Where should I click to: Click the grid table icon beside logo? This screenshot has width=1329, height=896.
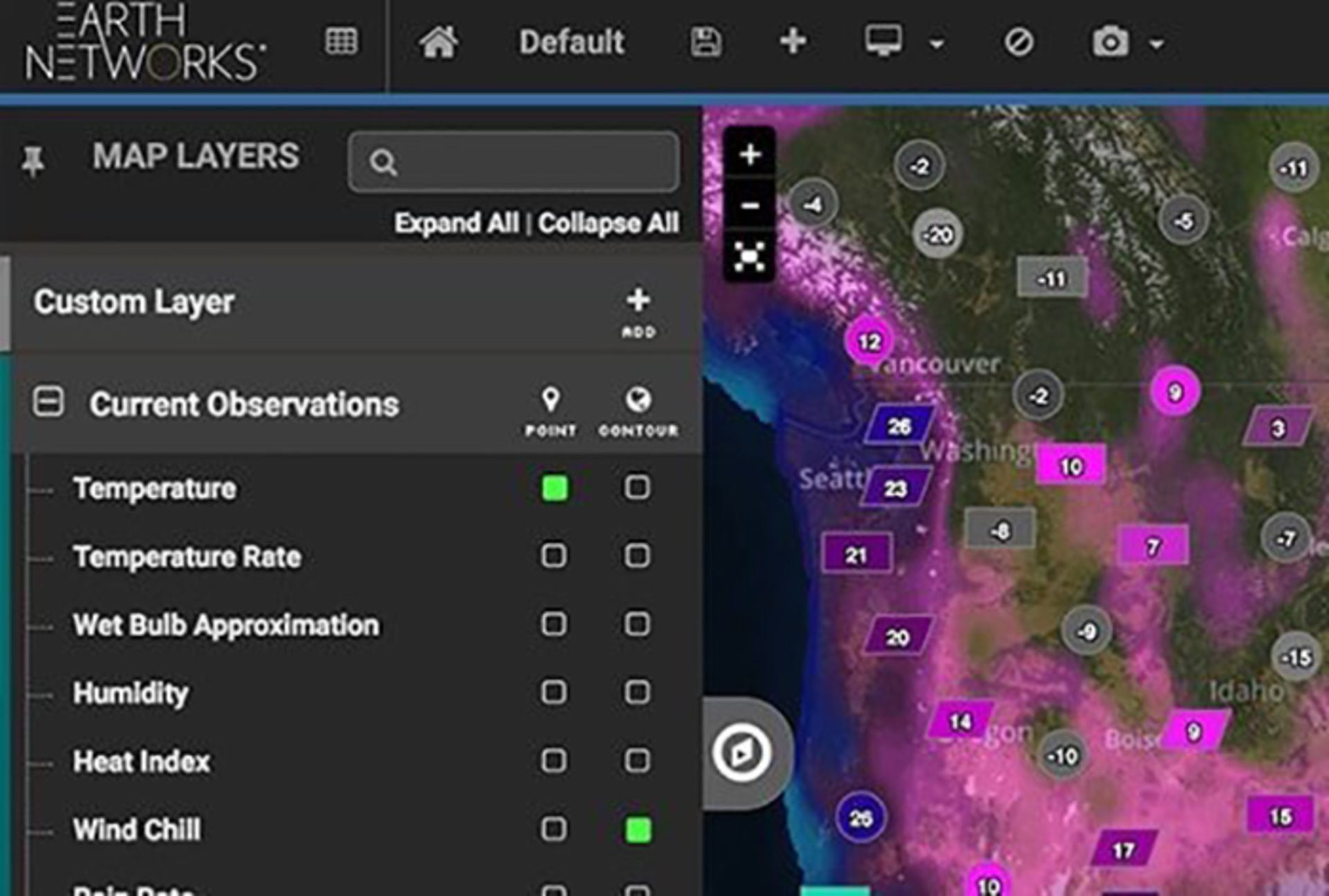(x=341, y=42)
